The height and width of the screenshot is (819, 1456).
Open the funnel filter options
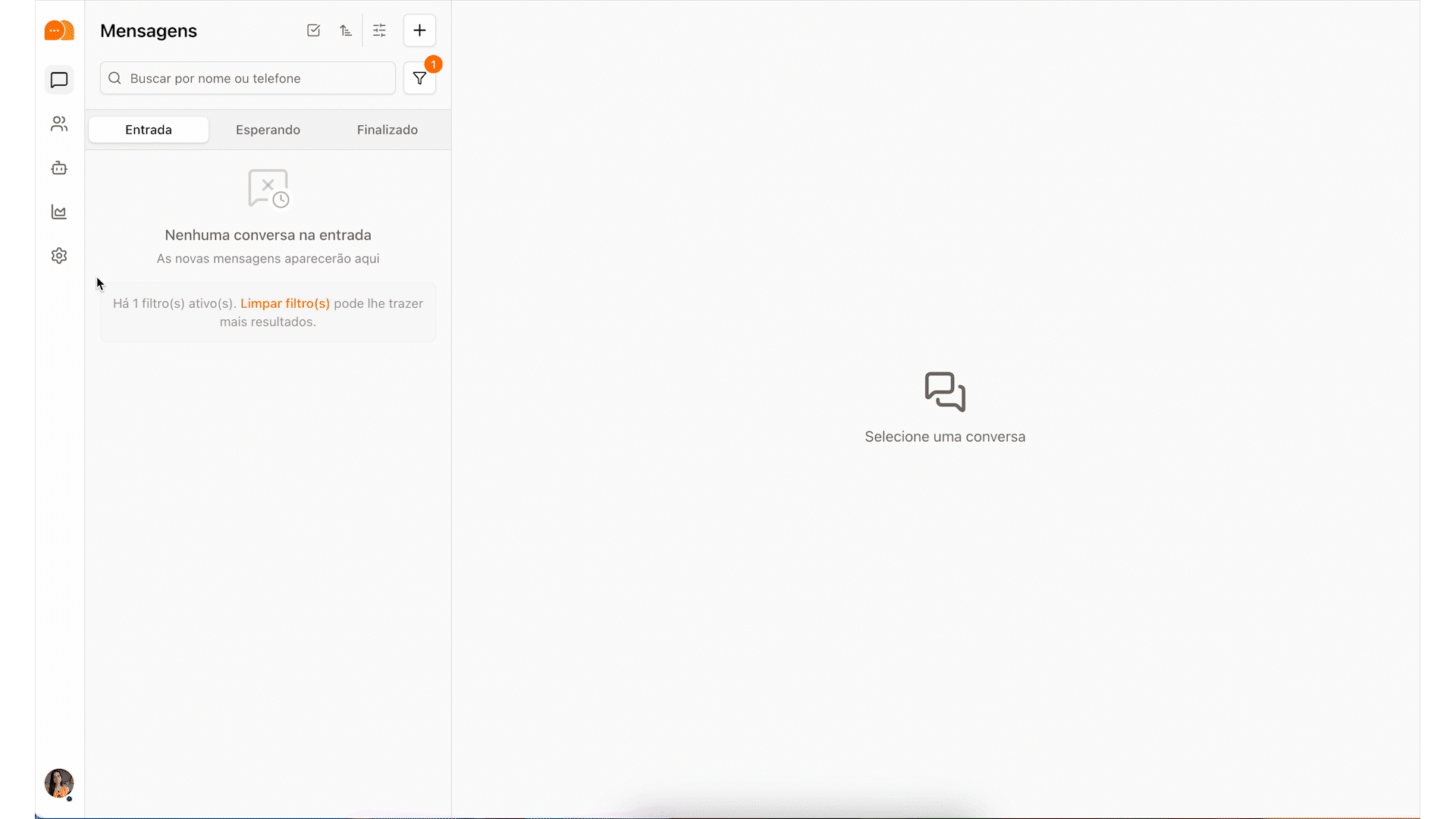coord(420,77)
